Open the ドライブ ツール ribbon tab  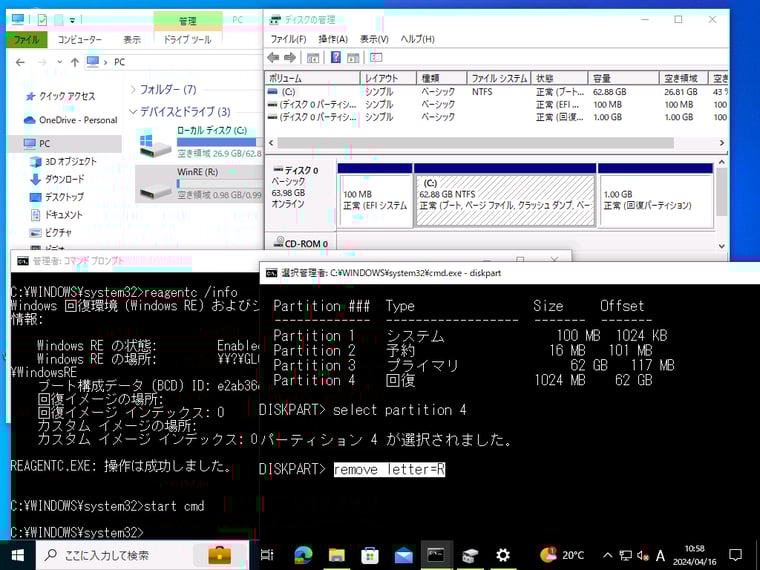pos(188,40)
